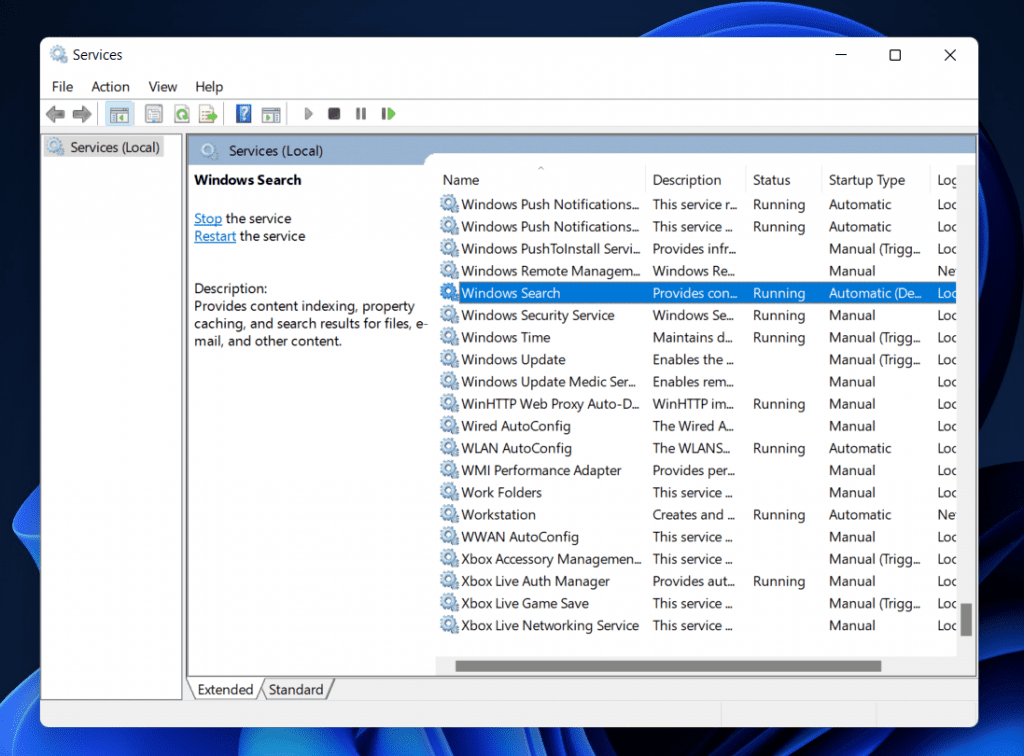Open Properties from the properties toolbar icon
The height and width of the screenshot is (756, 1024).
pos(153,113)
